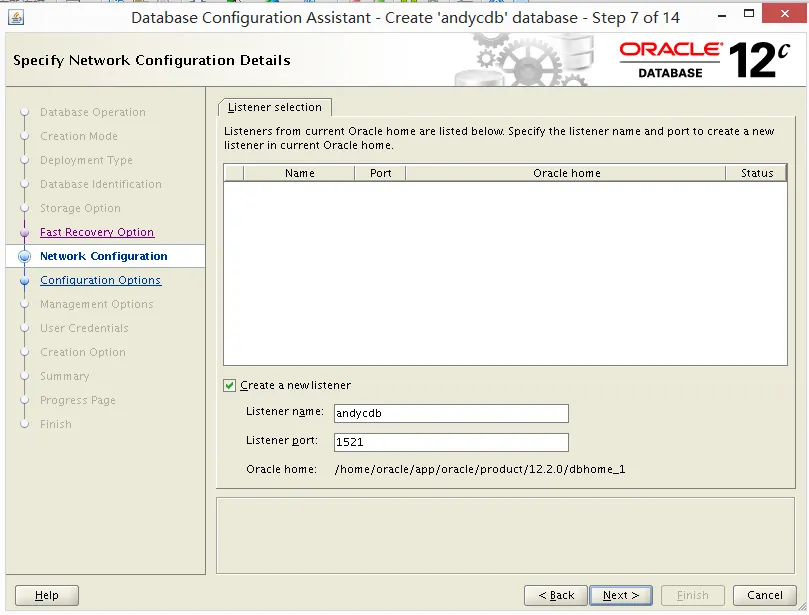Click the Cancel button
This screenshot has width=809, height=615.
765,595
